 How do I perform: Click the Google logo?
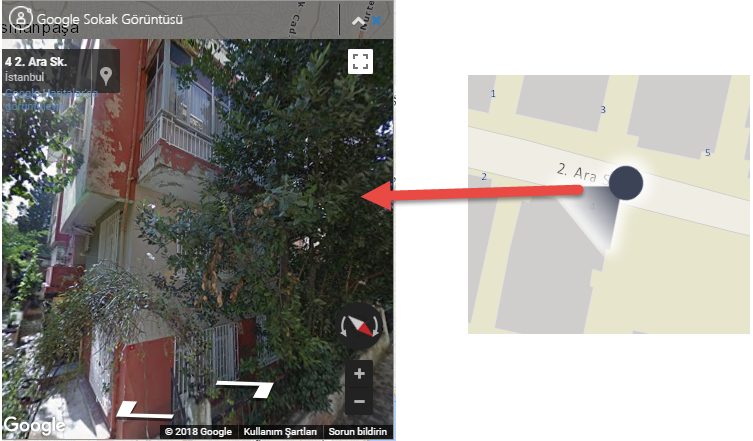tap(34, 425)
